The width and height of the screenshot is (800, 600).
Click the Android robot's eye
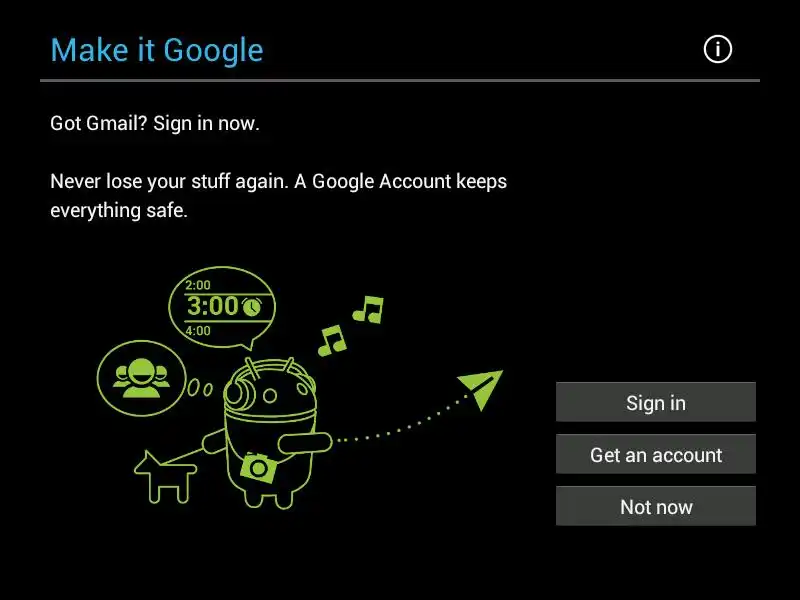tap(269, 396)
